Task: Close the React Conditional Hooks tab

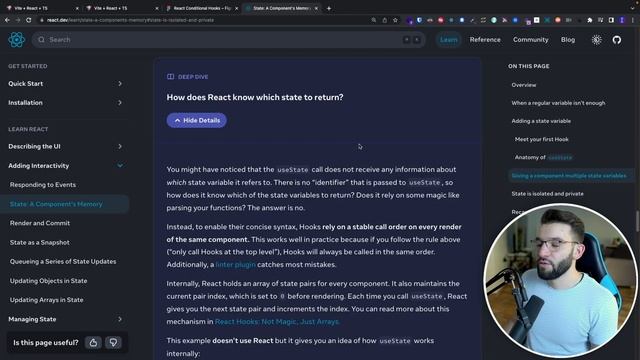Action: (236, 8)
